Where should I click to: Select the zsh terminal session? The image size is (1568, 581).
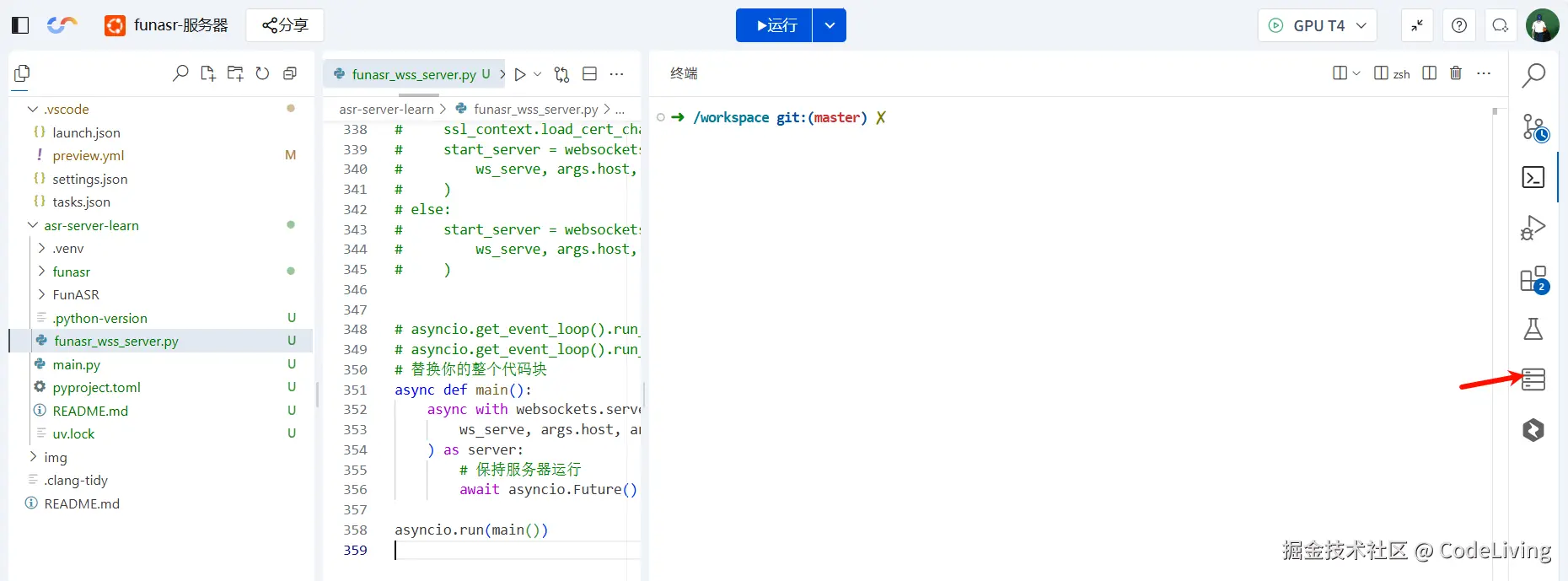(1393, 73)
